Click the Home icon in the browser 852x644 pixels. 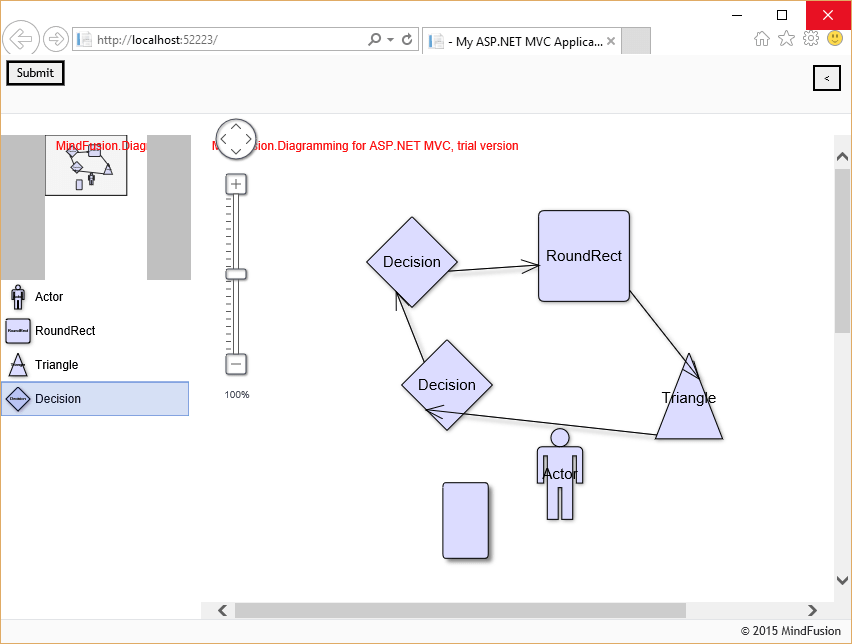(x=761, y=39)
